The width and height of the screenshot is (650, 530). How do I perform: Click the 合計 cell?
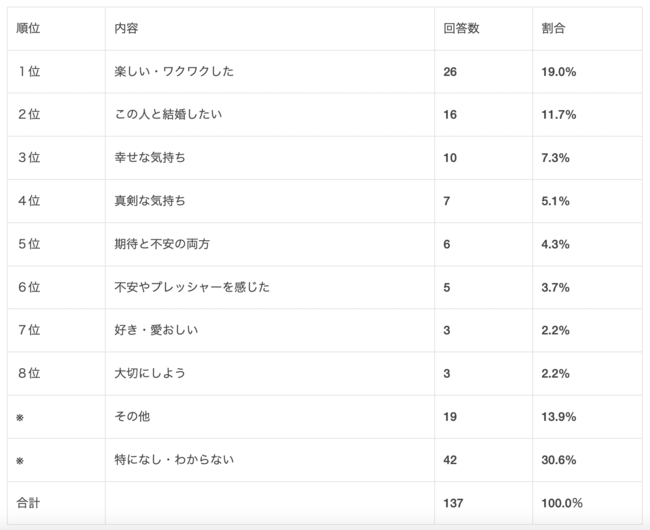pyautogui.click(x=29, y=502)
